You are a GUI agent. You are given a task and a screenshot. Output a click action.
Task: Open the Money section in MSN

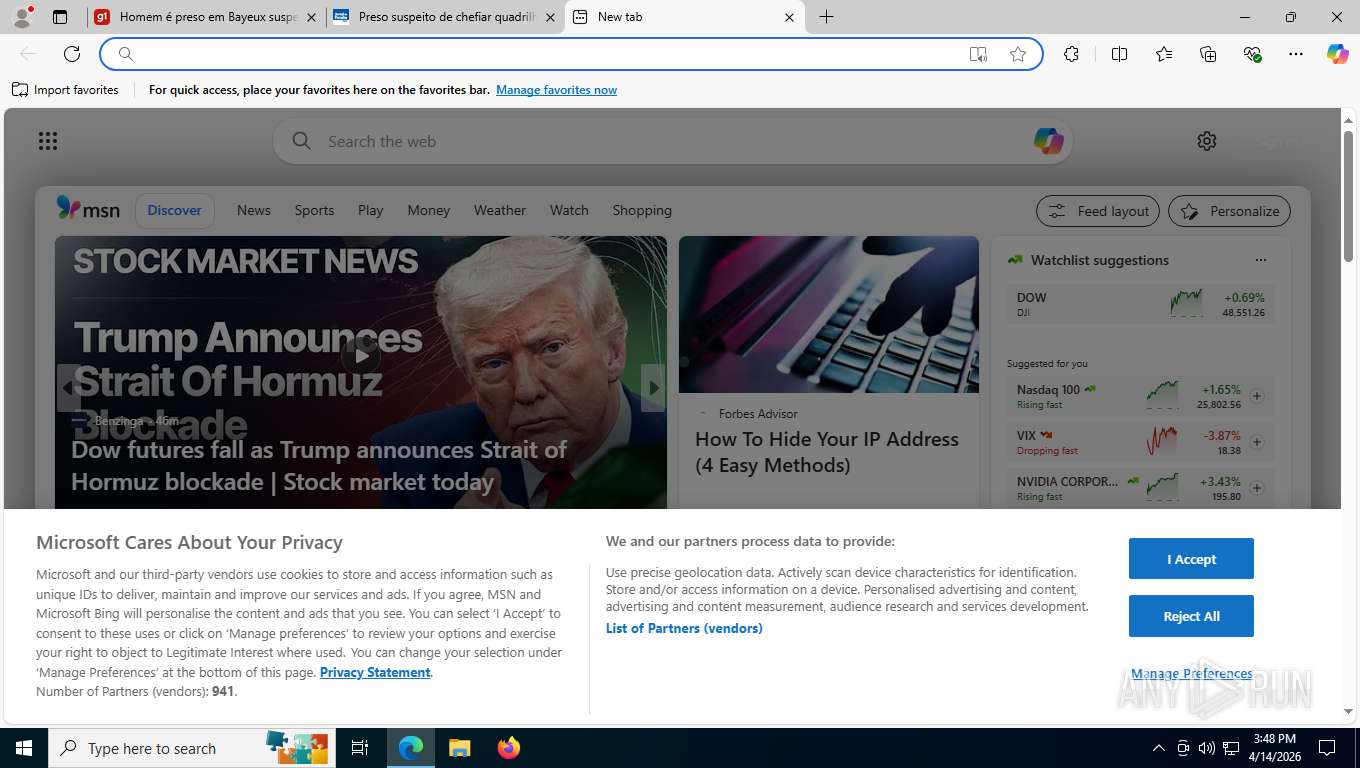[428, 210]
